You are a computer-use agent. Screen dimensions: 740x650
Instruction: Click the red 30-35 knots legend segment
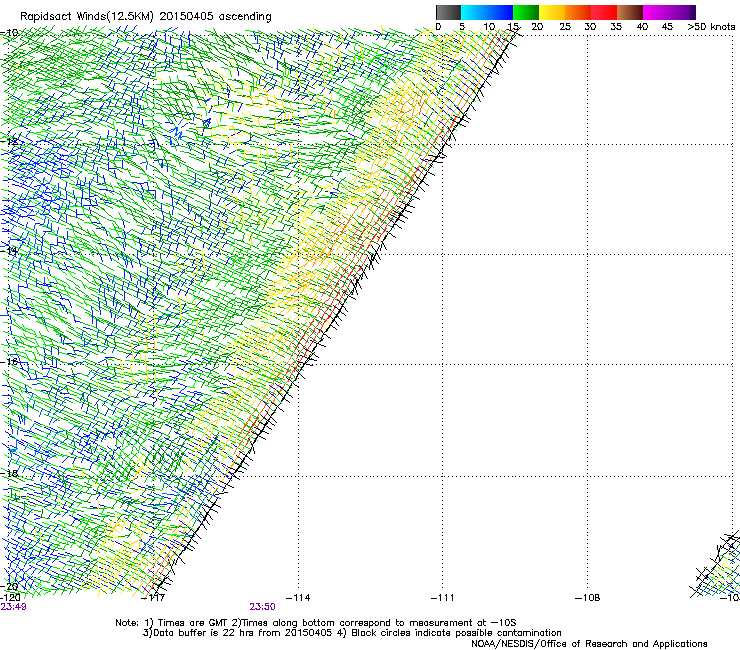point(604,12)
